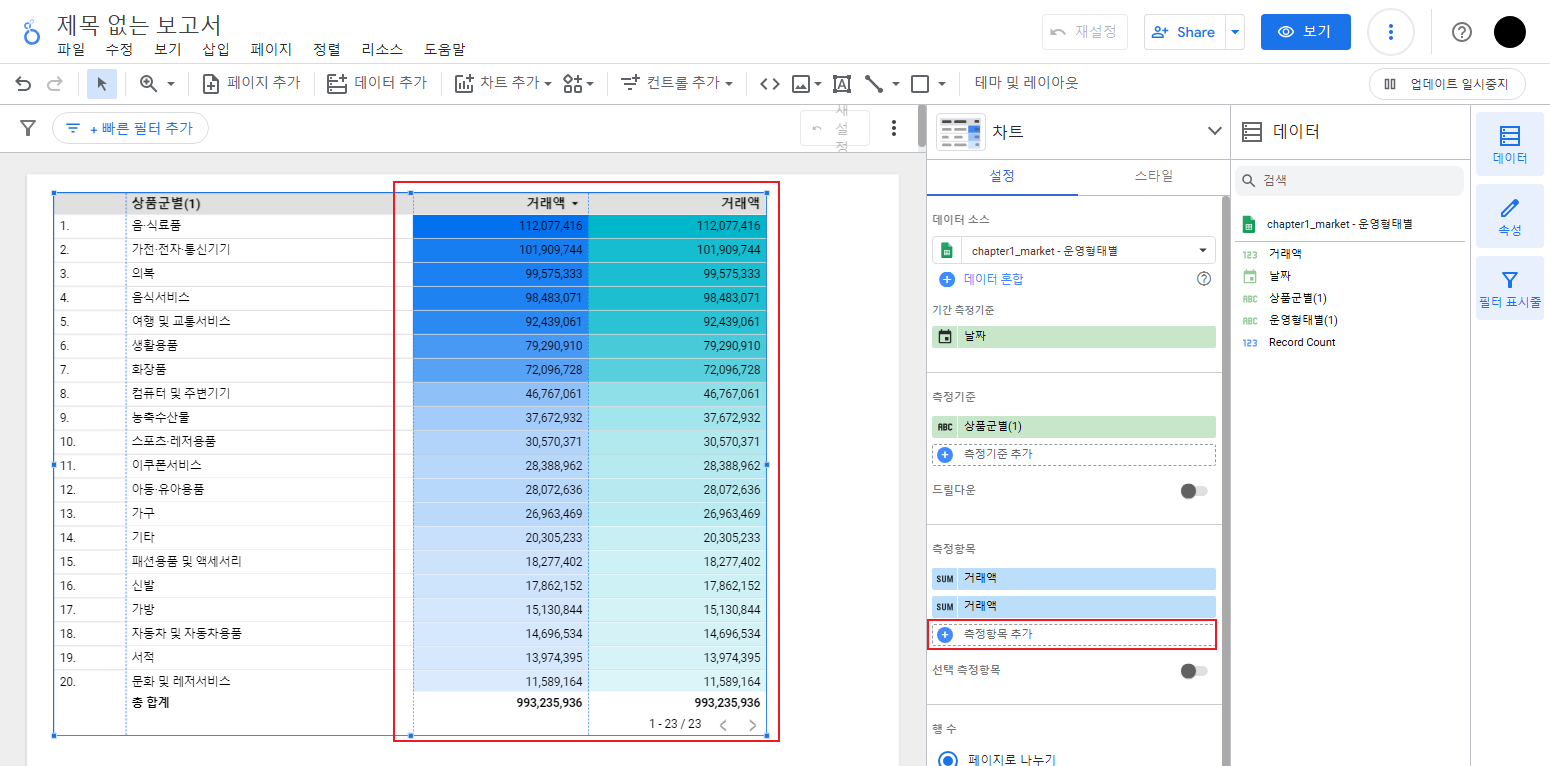This screenshot has height=766, width=1550.
Task: Open the line type dropdown arrow
Action: [x=896, y=84]
